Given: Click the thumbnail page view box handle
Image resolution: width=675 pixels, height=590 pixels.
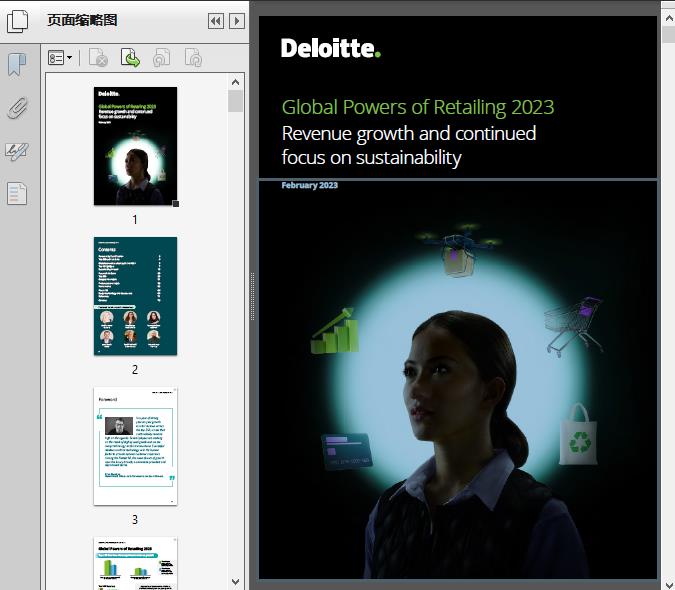Looking at the screenshot, I should click(176, 204).
